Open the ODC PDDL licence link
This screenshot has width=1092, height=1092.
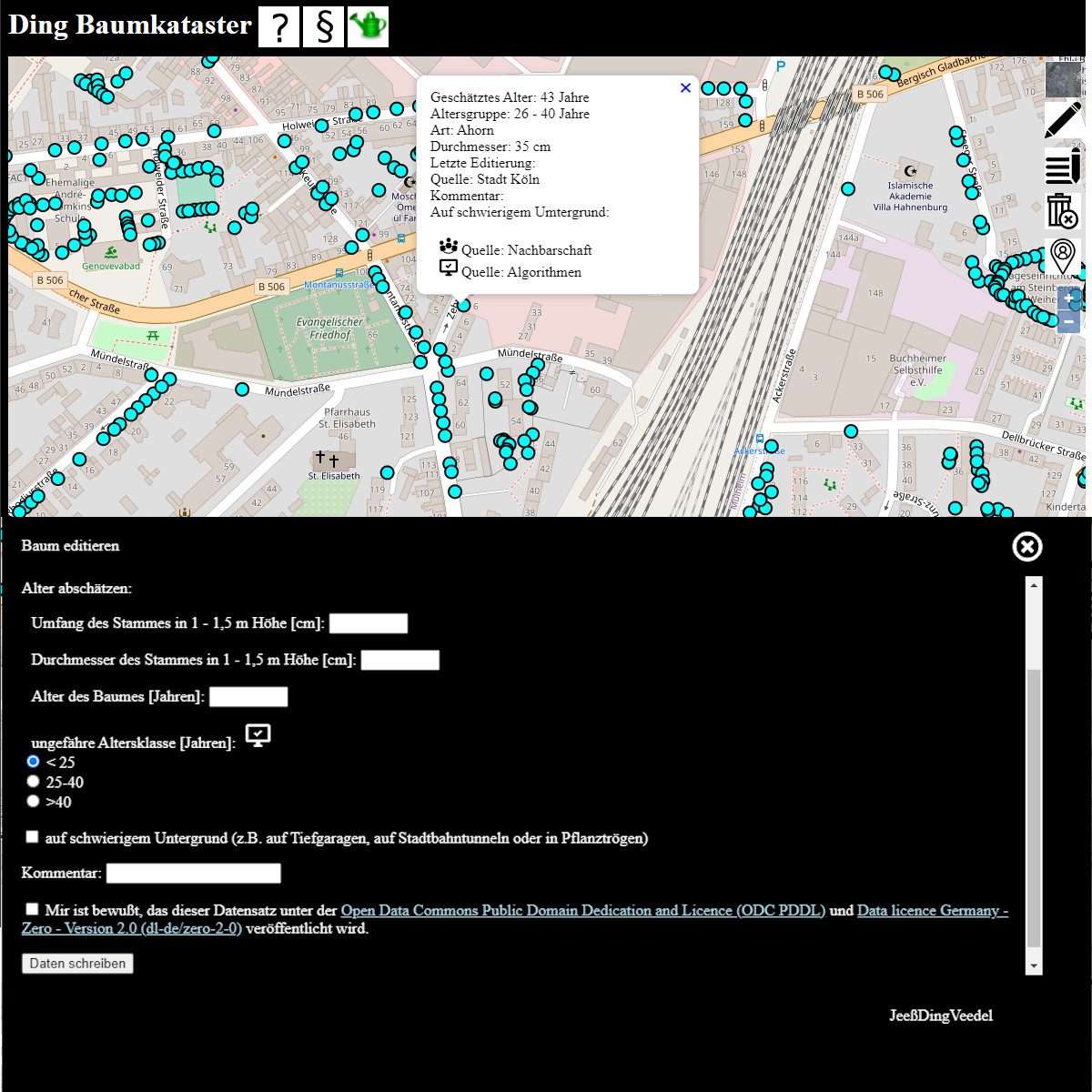582,910
